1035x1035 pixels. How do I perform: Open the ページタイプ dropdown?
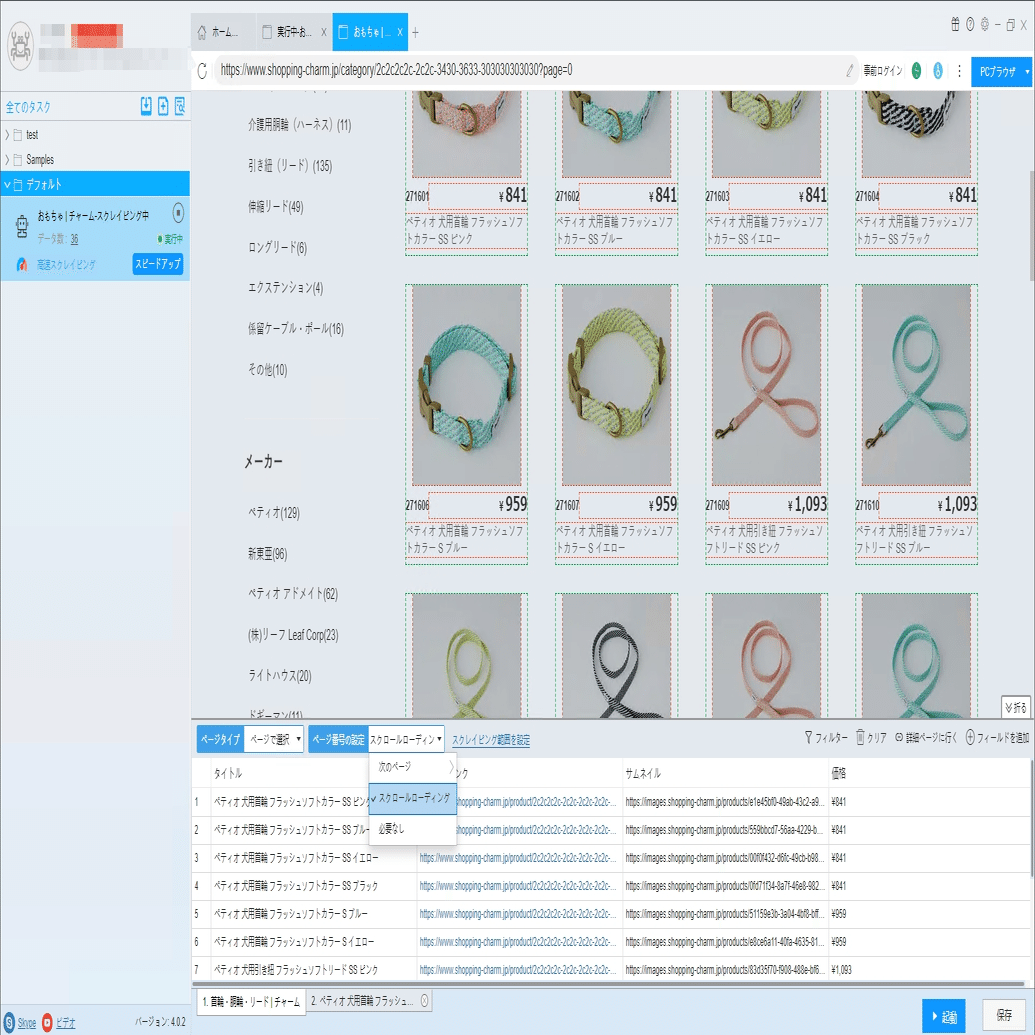(273, 739)
